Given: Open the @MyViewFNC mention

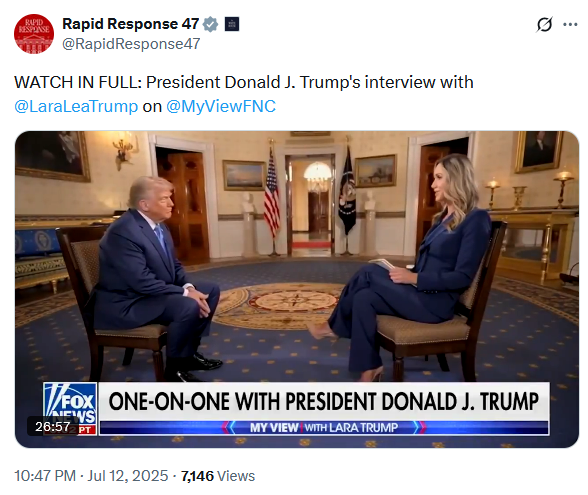Looking at the screenshot, I should pyautogui.click(x=221, y=106).
